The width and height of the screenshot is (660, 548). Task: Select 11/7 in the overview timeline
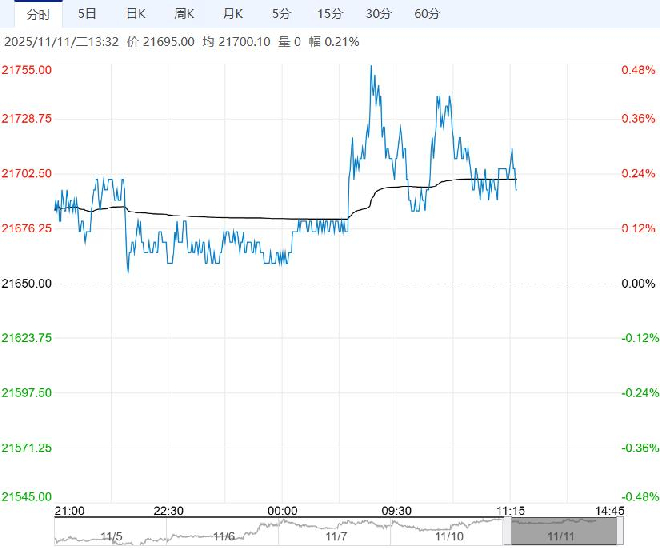tap(338, 536)
